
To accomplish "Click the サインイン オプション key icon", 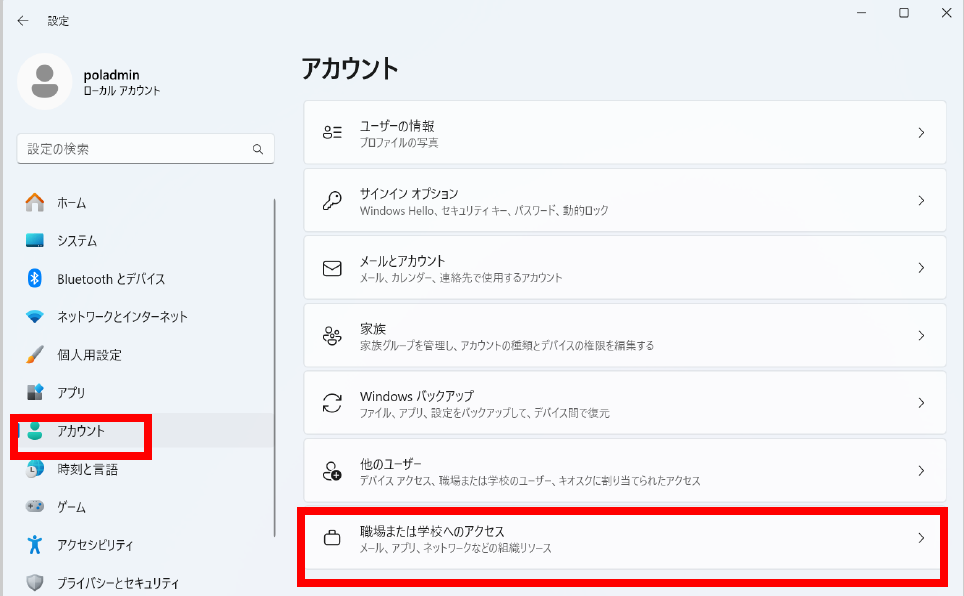I will (332, 201).
